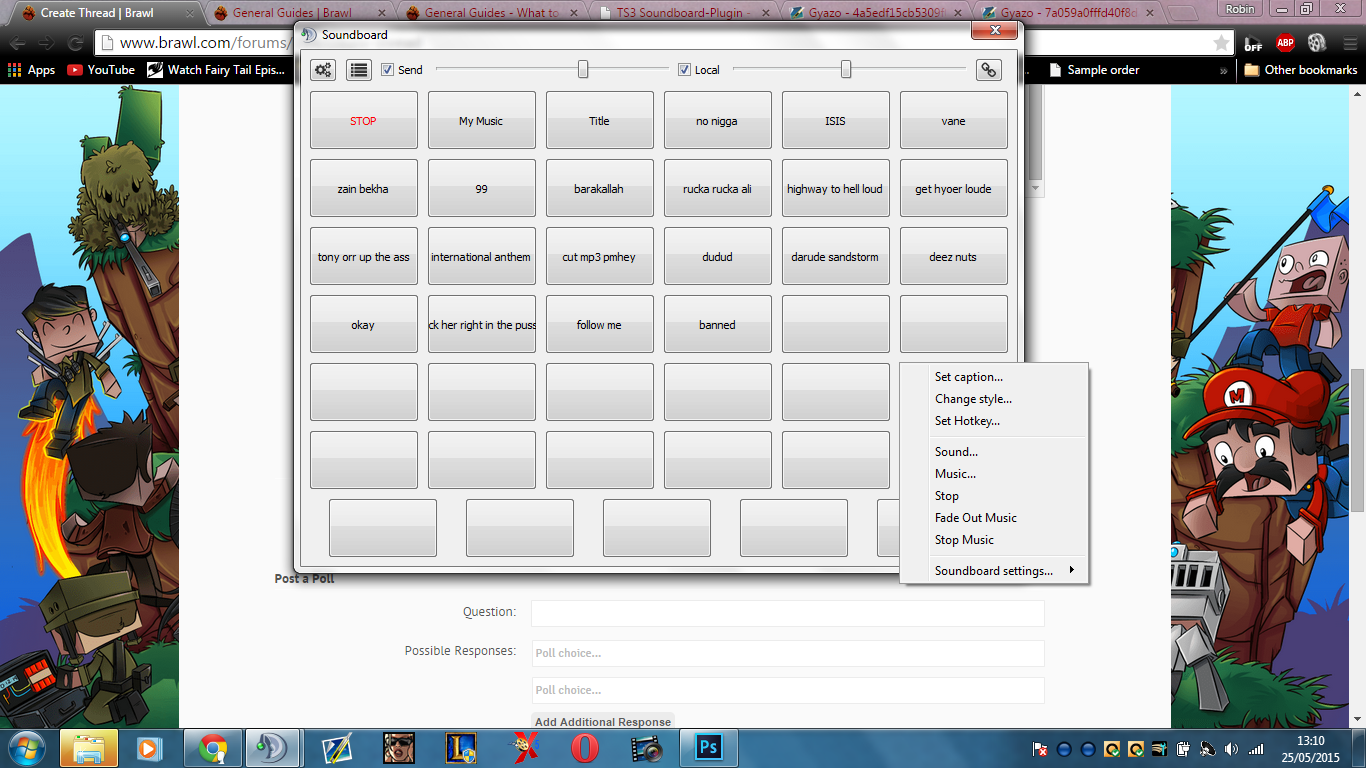Image resolution: width=1366 pixels, height=768 pixels.
Task: Play the darude sandstorm sound button
Action: [x=835, y=256]
